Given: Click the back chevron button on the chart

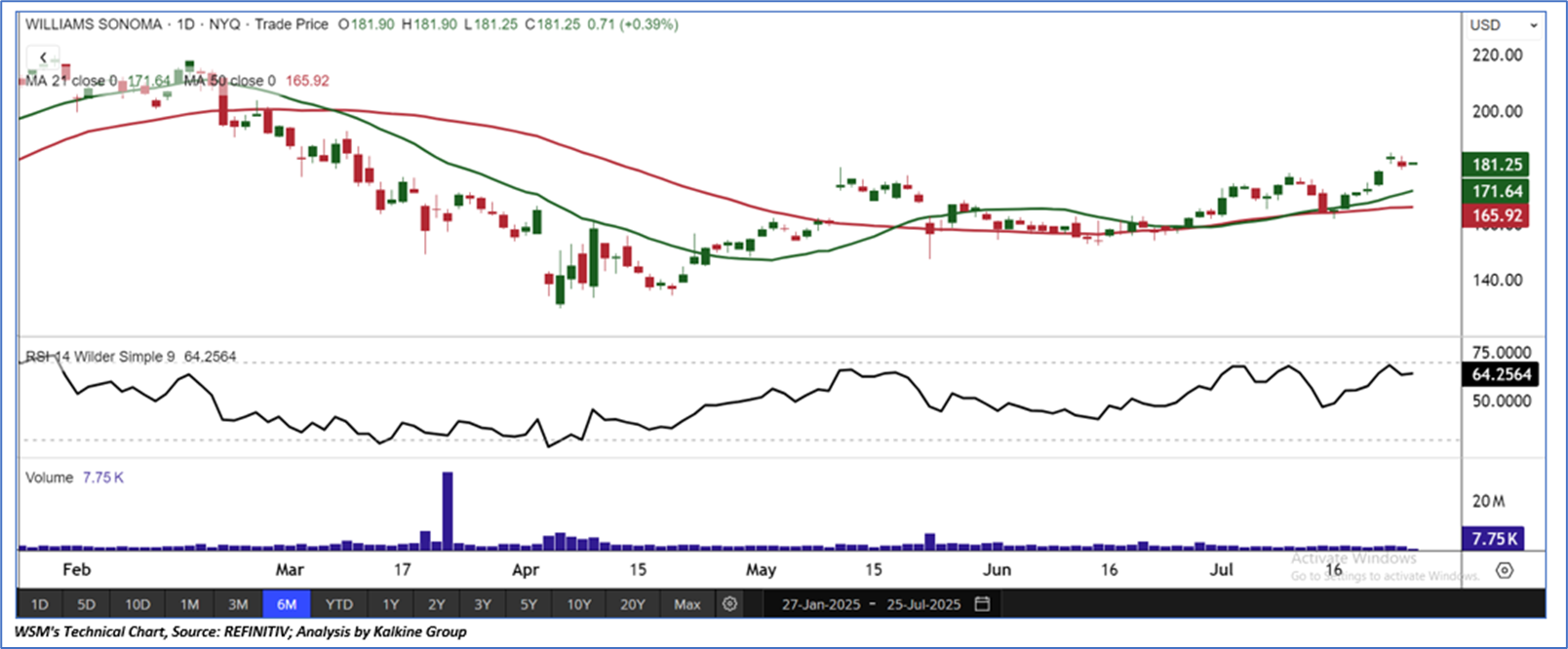Looking at the screenshot, I should 43,57.
